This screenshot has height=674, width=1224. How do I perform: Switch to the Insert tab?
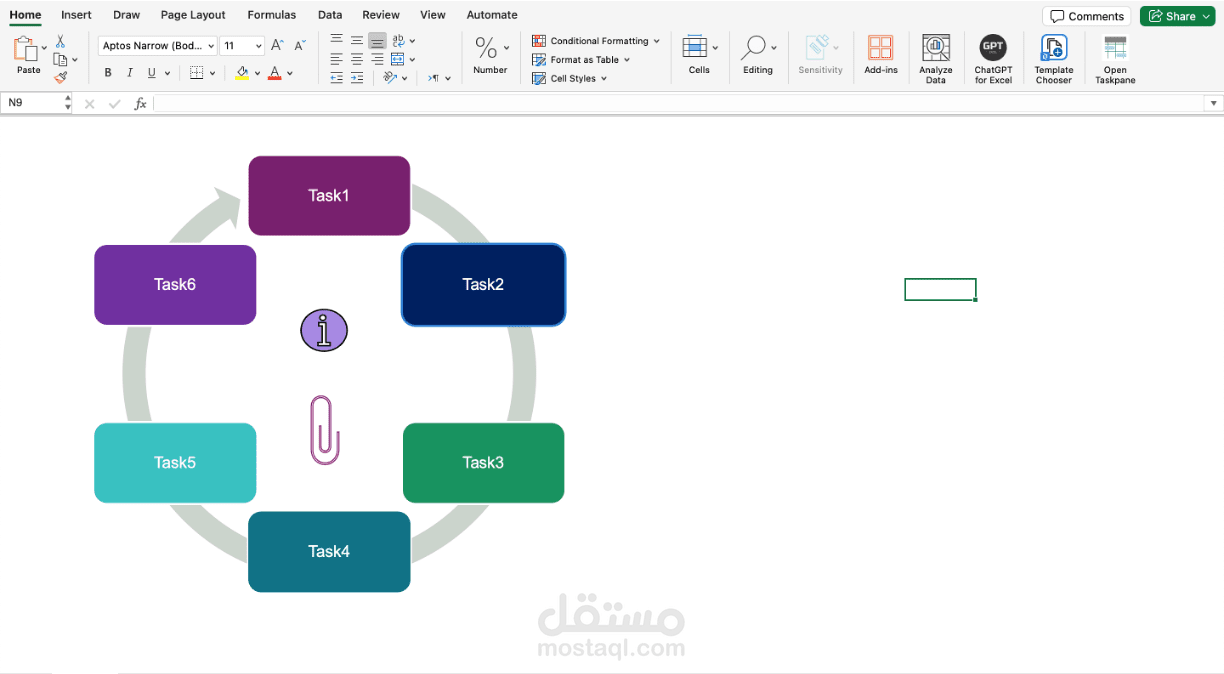tap(76, 15)
